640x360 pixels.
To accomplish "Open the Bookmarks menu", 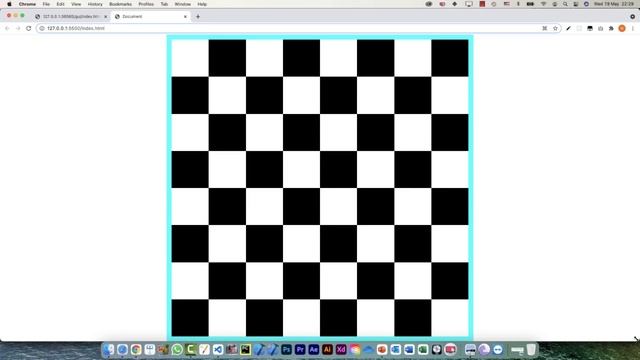I will [x=120, y=4].
